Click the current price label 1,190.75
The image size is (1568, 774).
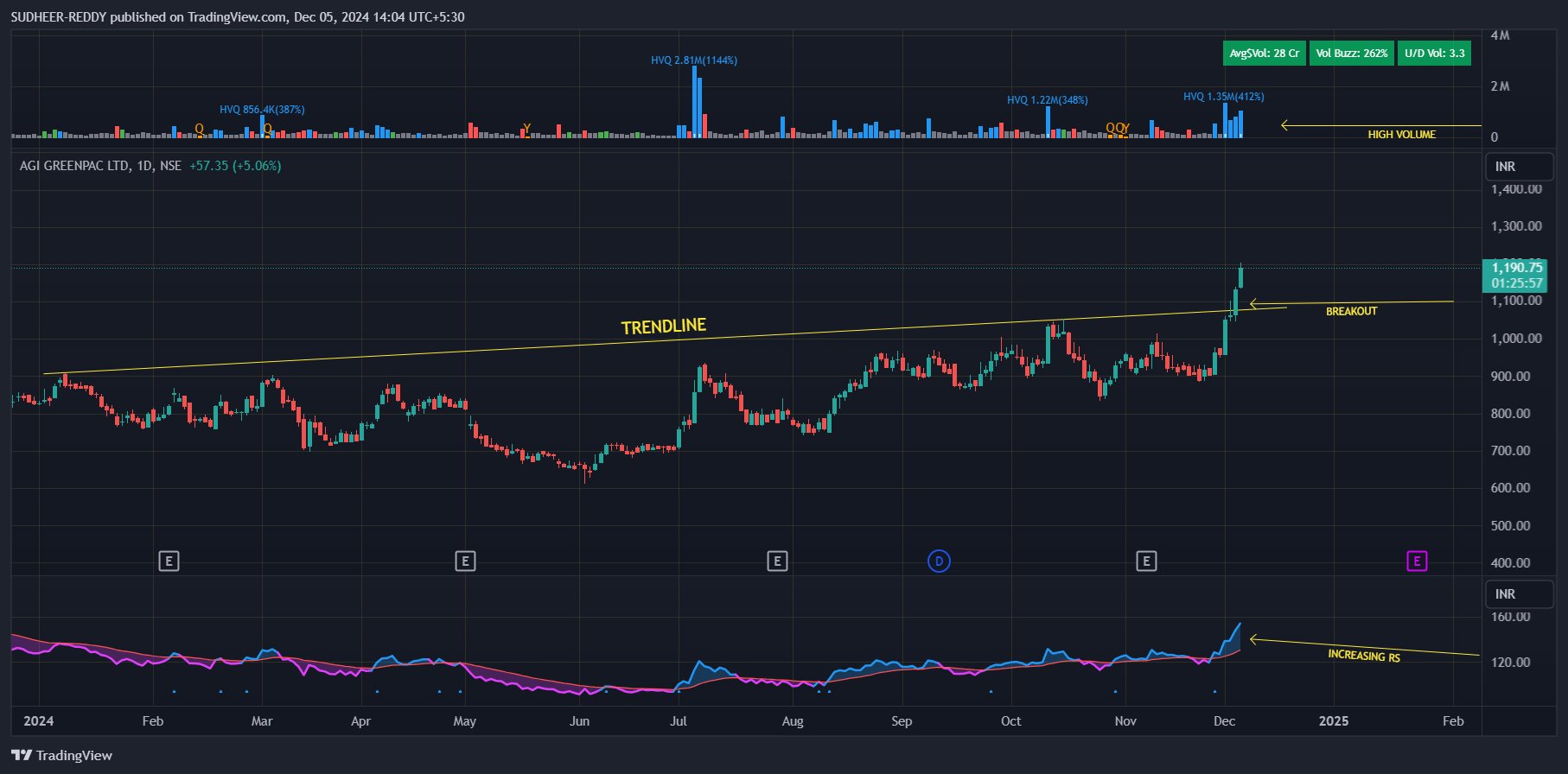1516,267
